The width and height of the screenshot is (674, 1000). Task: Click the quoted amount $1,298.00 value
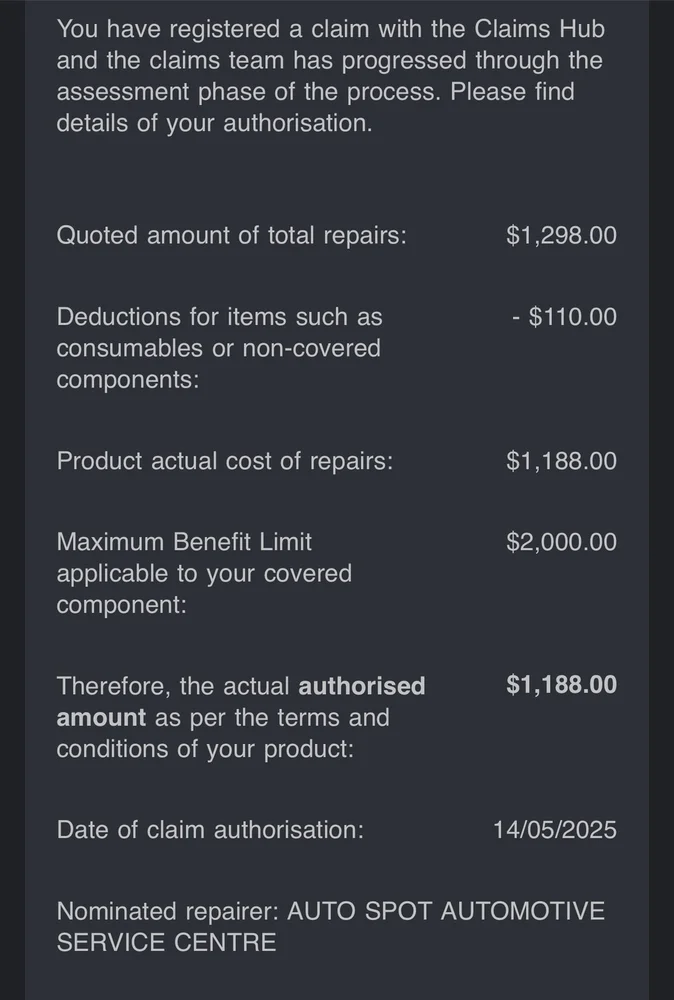pyautogui.click(x=561, y=237)
